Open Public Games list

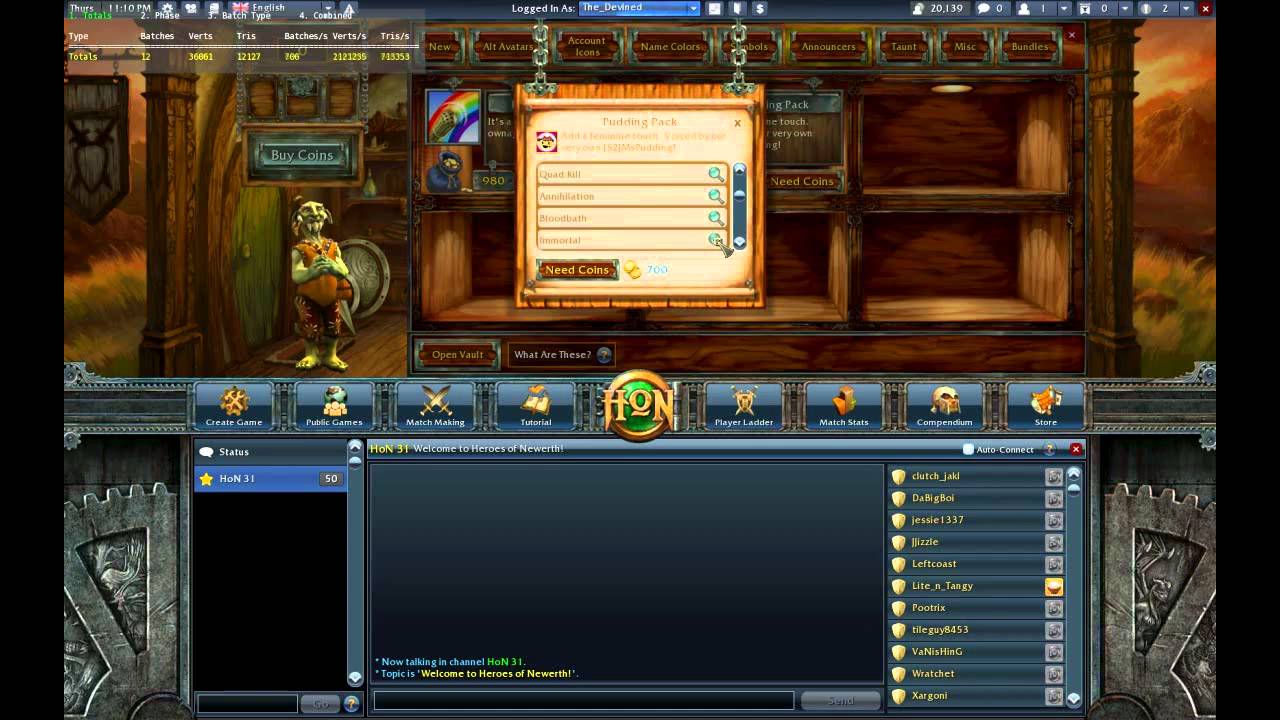pyautogui.click(x=334, y=406)
